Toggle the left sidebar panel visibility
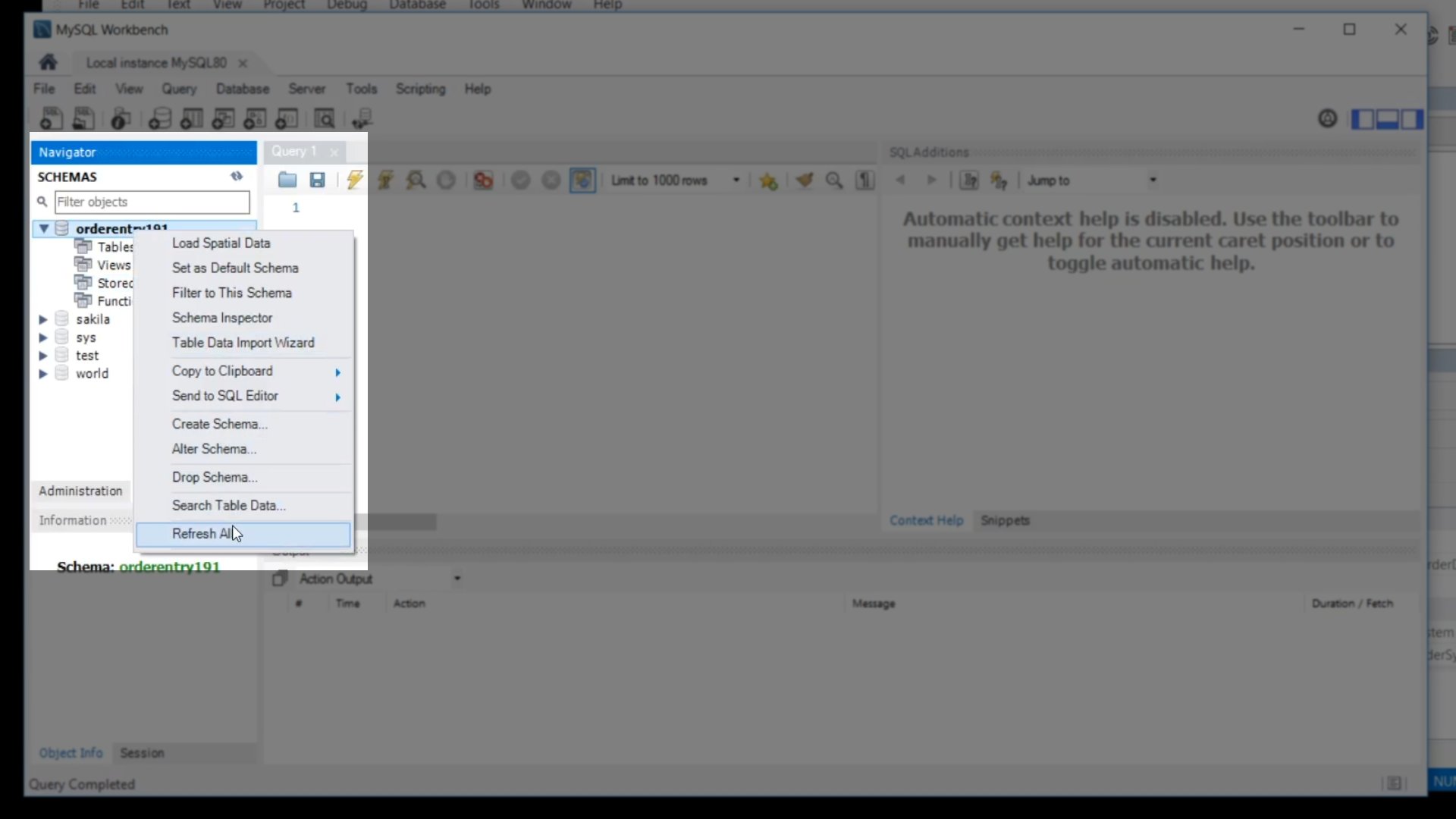 (1363, 119)
